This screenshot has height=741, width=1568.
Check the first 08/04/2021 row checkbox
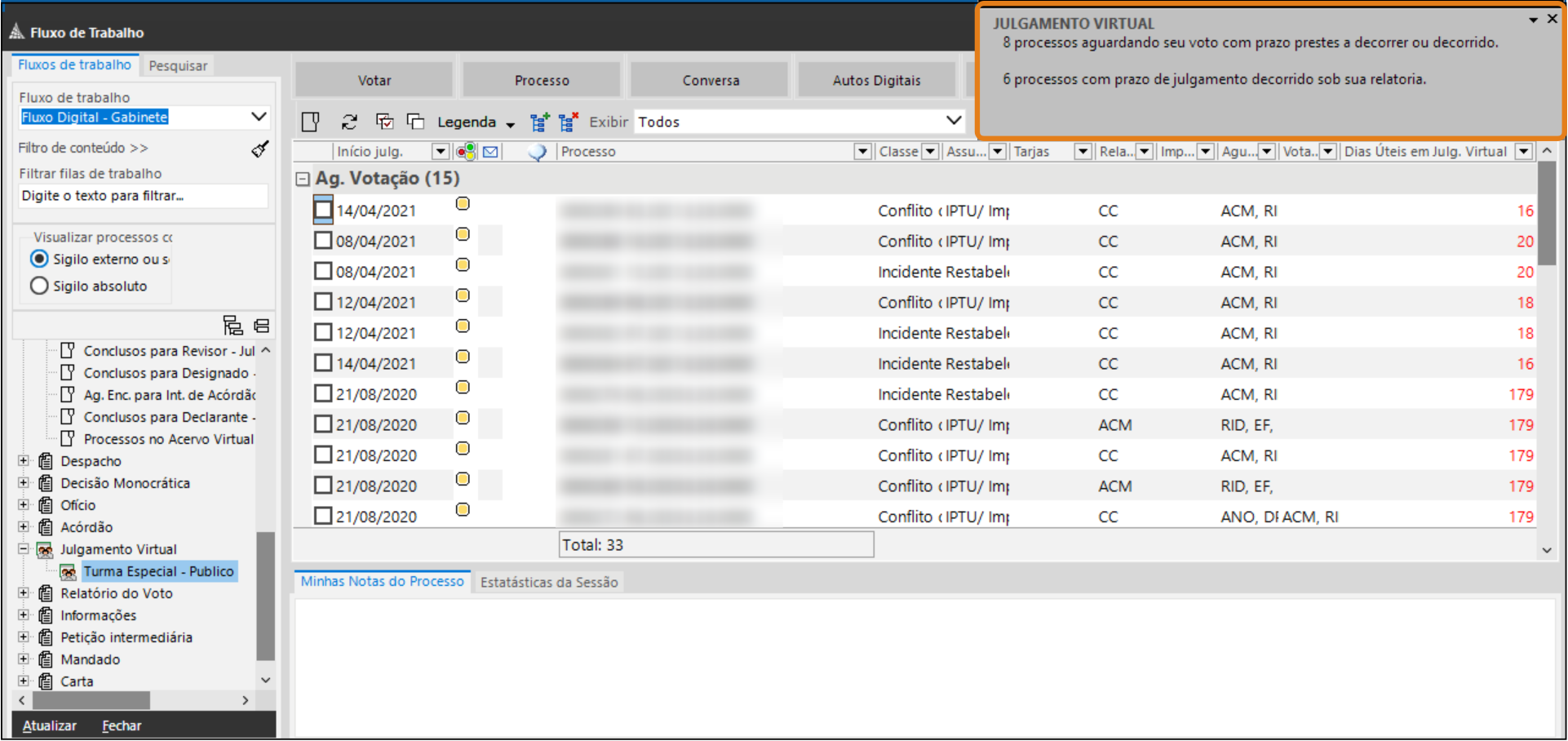click(323, 241)
